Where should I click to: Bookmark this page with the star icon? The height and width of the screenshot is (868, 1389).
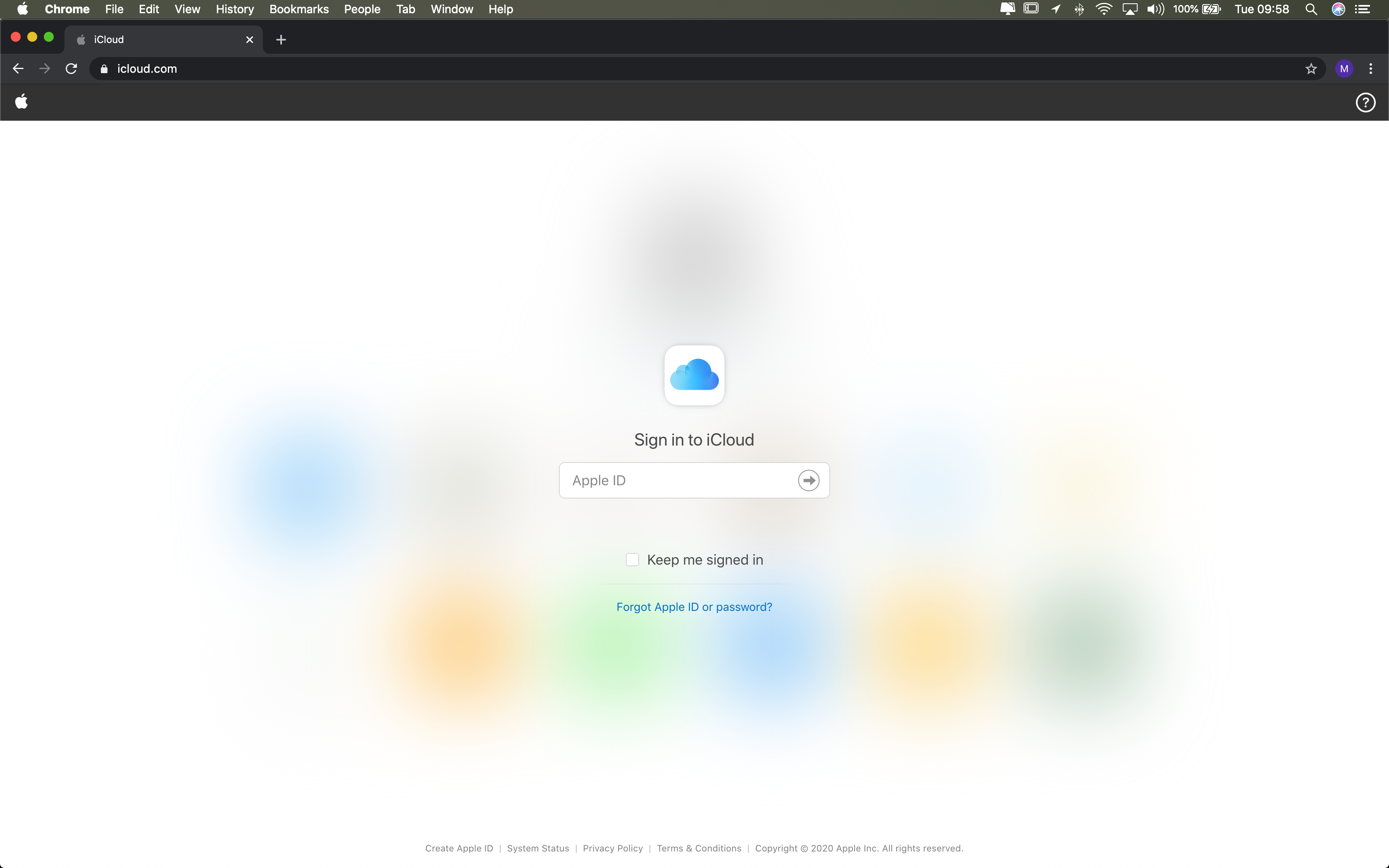pyautogui.click(x=1311, y=69)
